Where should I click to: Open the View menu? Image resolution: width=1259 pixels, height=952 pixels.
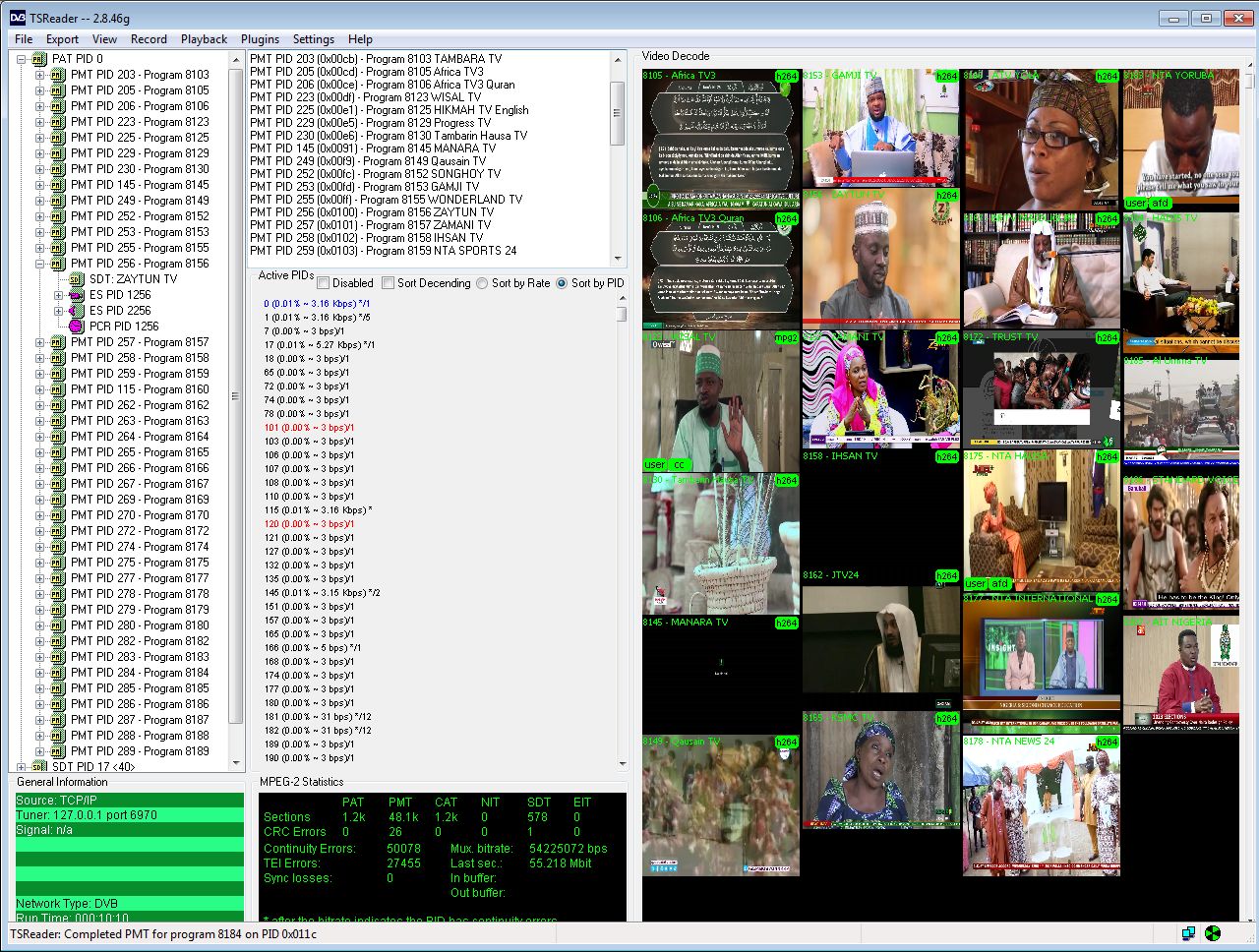pos(104,39)
